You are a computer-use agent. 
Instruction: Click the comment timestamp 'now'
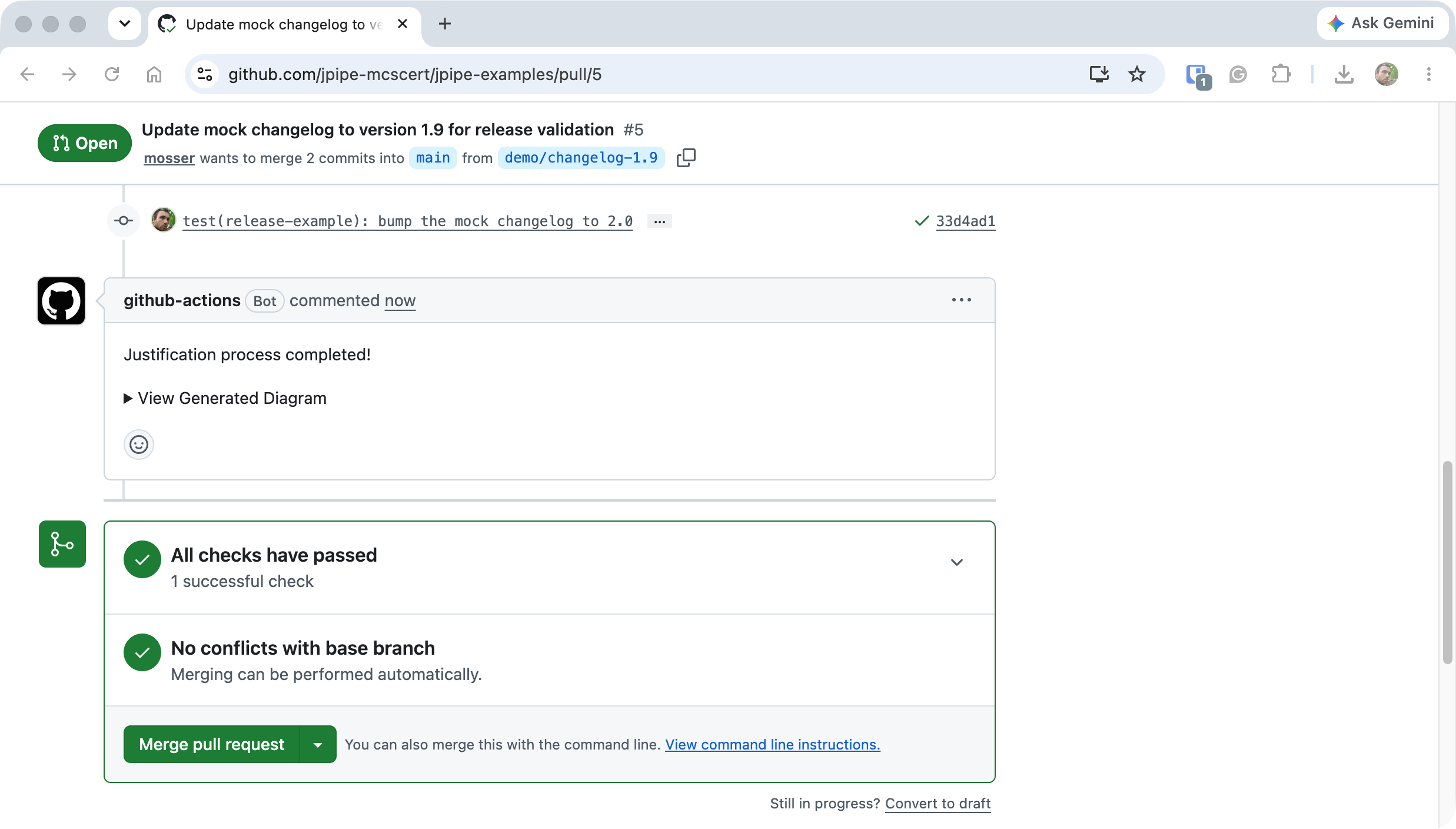click(400, 300)
